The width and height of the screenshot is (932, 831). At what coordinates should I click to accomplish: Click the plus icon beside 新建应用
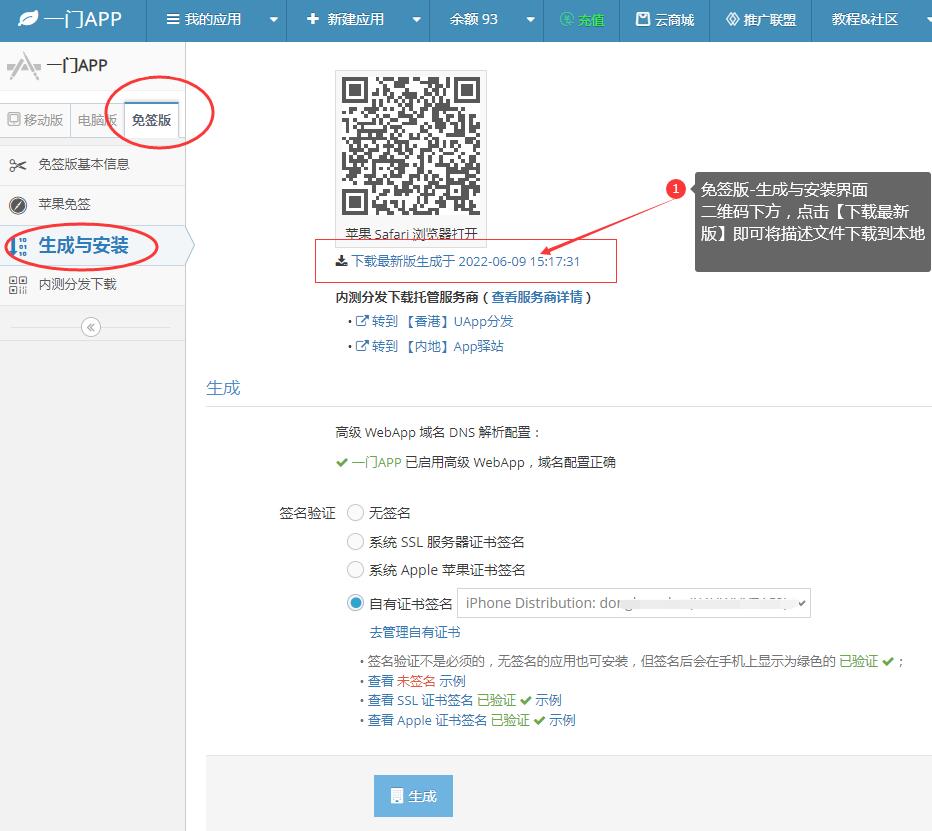(313, 19)
